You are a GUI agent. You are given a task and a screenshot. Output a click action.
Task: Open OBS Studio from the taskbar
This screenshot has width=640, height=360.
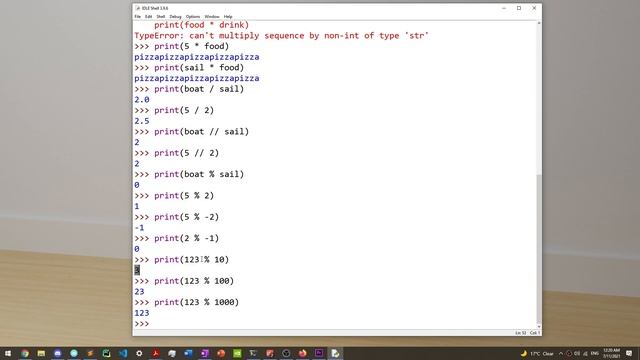[286, 353]
